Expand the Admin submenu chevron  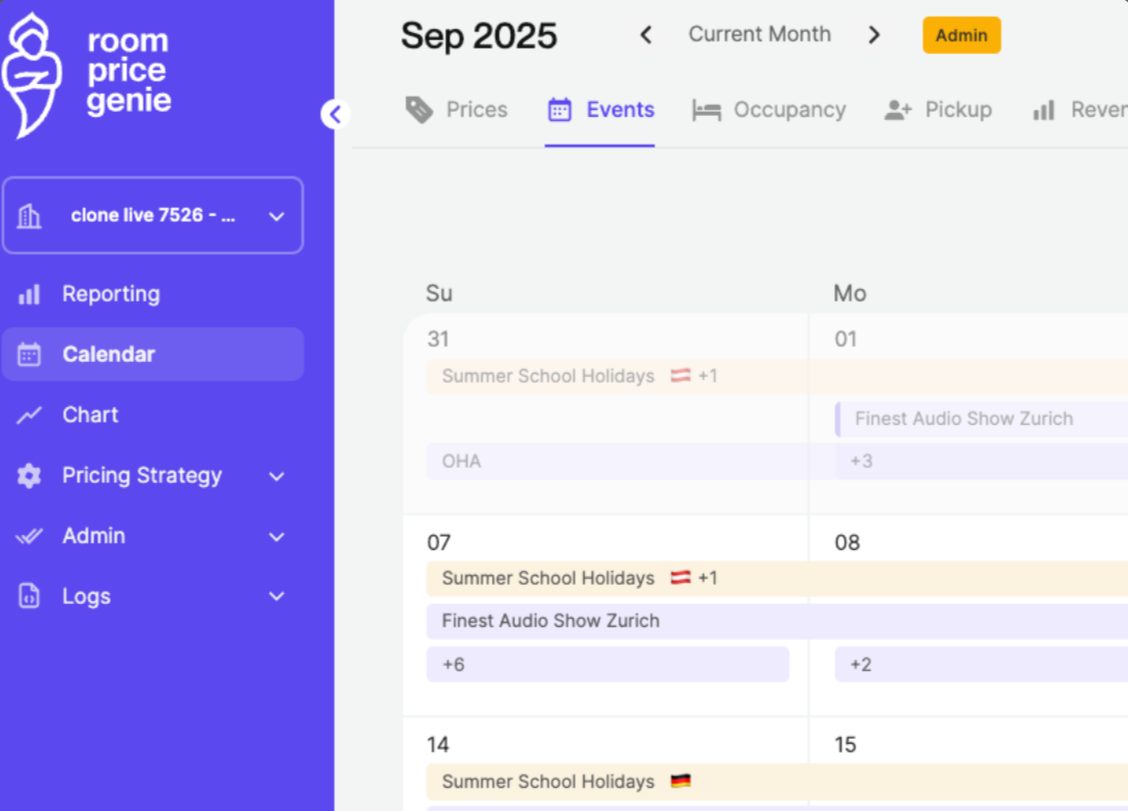[277, 537]
